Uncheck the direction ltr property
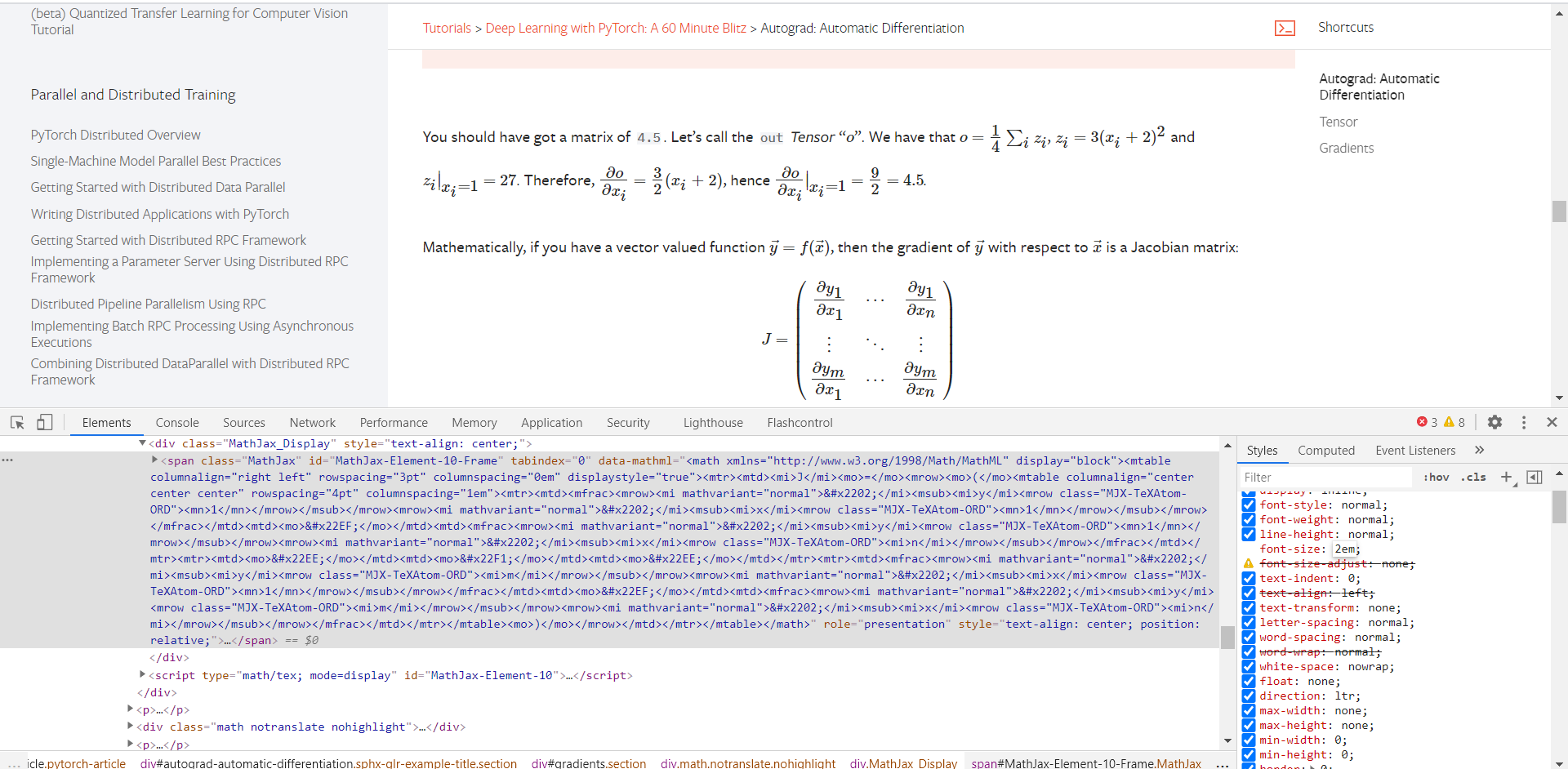Image resolution: width=1568 pixels, height=769 pixels. click(x=1248, y=696)
